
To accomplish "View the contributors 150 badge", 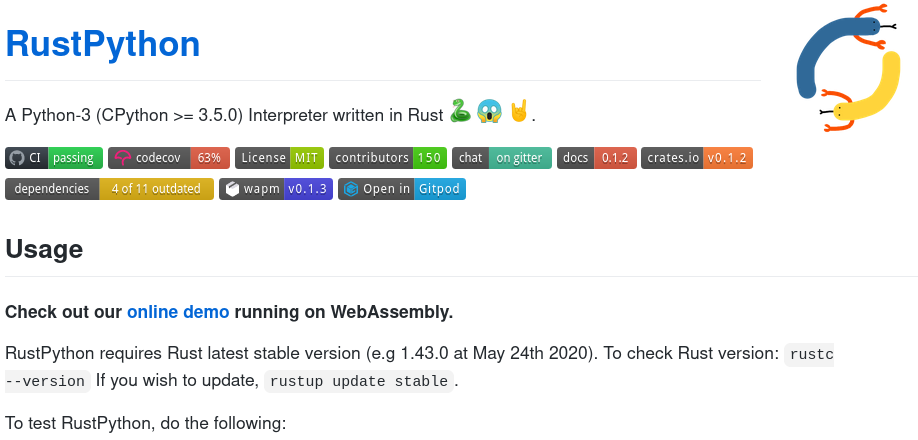I will pyautogui.click(x=388, y=158).
